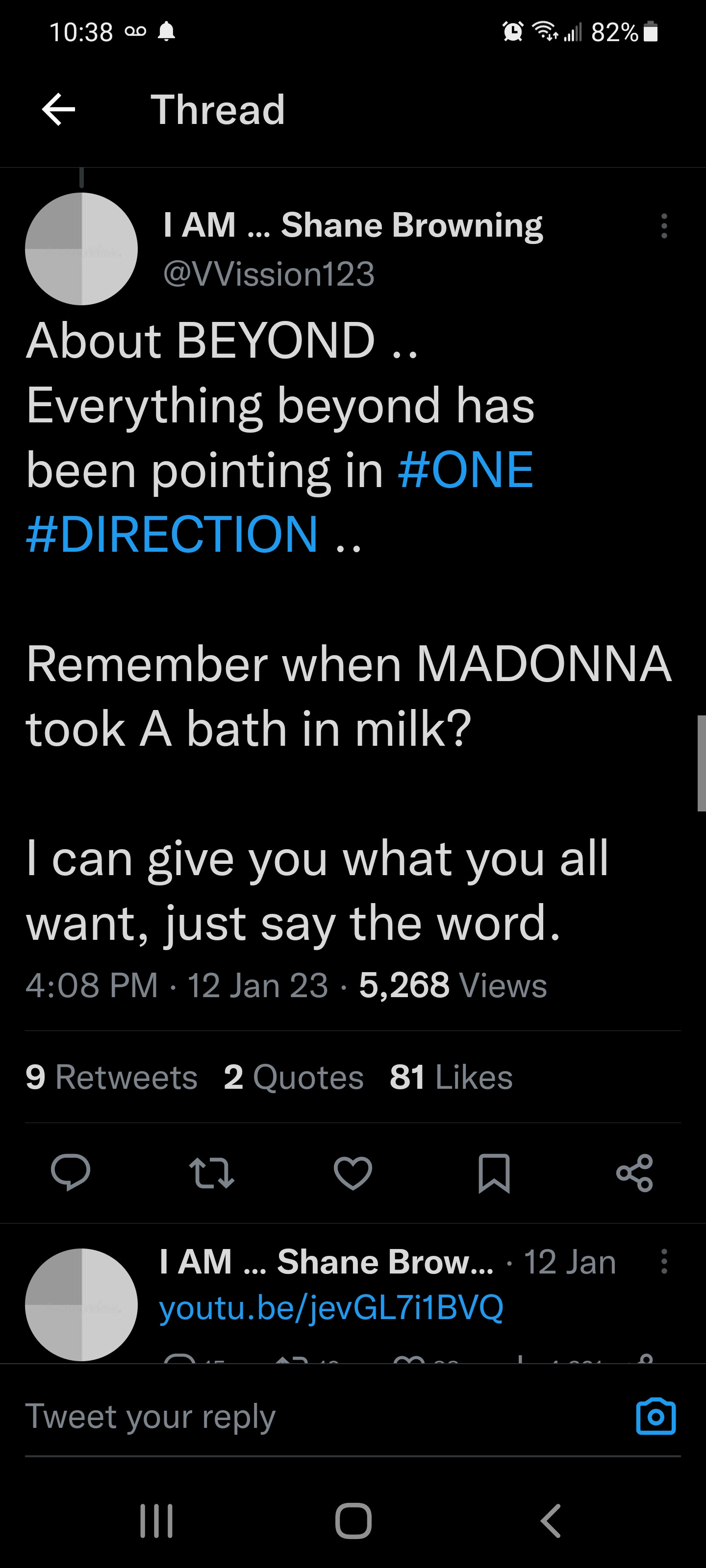Tap the share icon

pyautogui.click(x=635, y=1173)
